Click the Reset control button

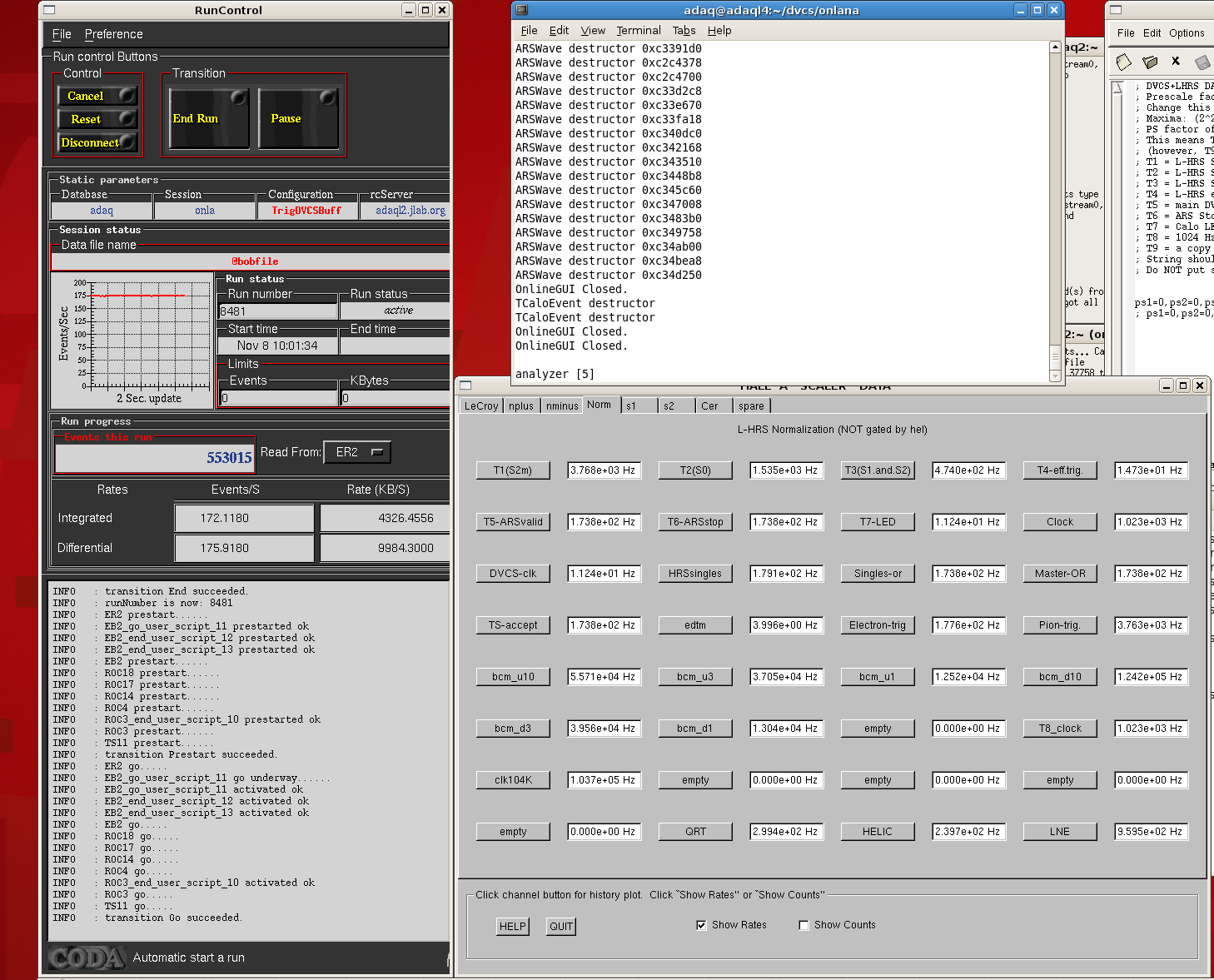[x=97, y=119]
